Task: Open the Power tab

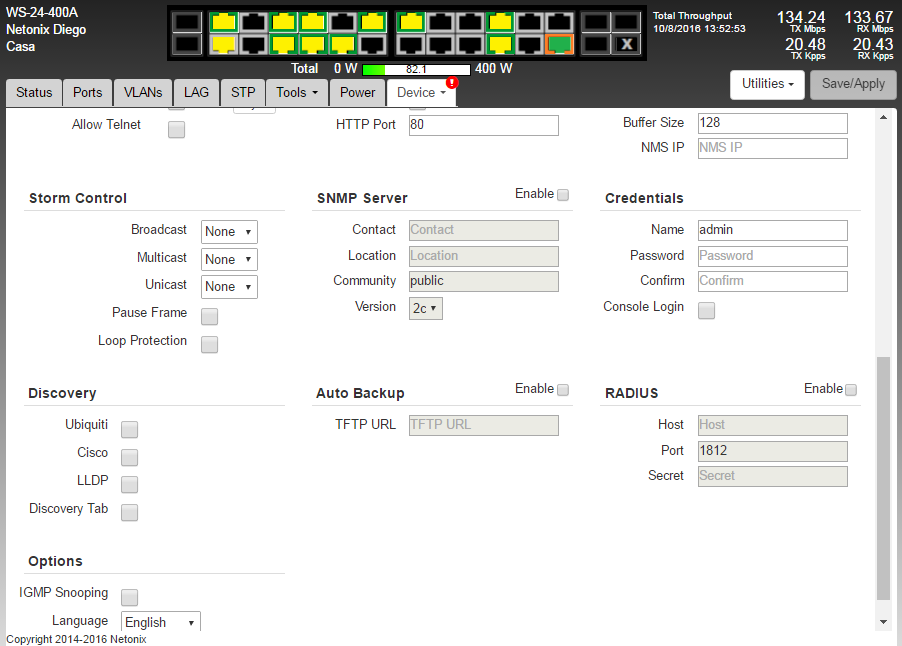Action: [357, 92]
